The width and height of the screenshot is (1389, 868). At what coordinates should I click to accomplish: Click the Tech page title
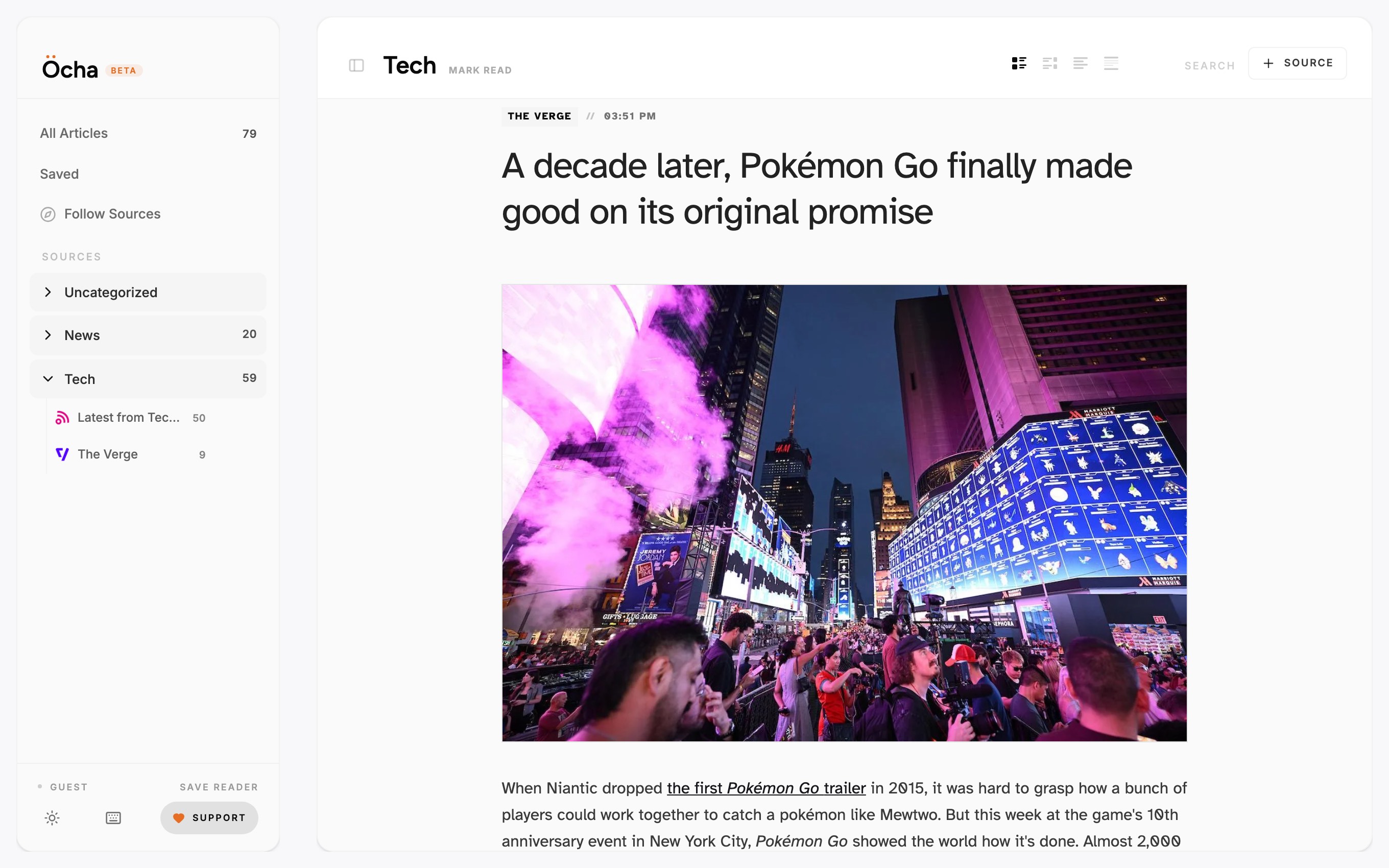(410, 65)
